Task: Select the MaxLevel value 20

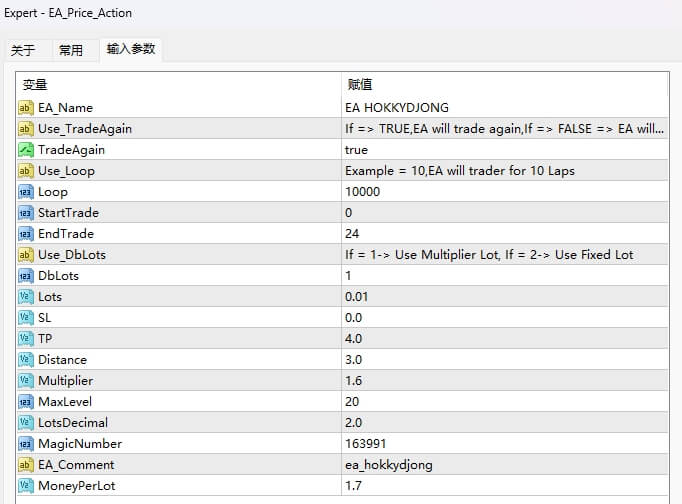Action: [352, 402]
